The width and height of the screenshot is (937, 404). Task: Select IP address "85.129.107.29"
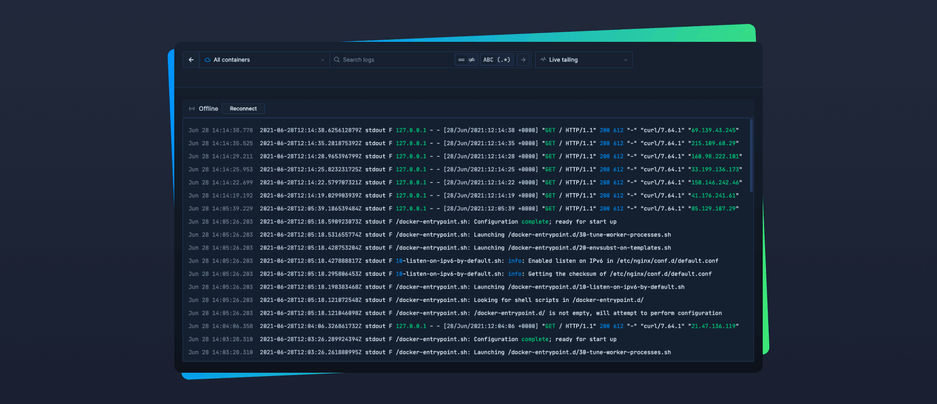(x=715, y=209)
